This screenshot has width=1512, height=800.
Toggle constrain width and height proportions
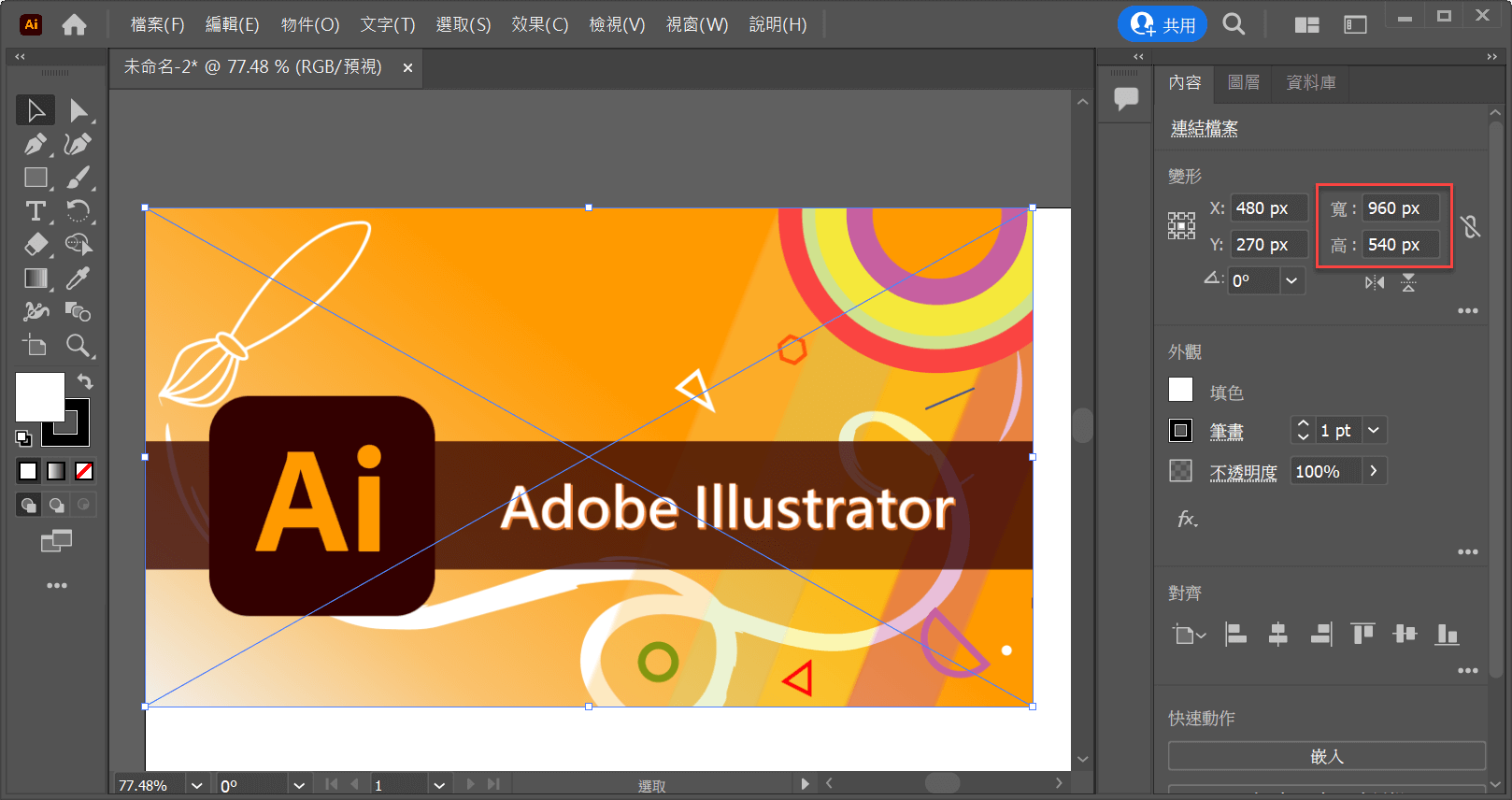[1471, 226]
